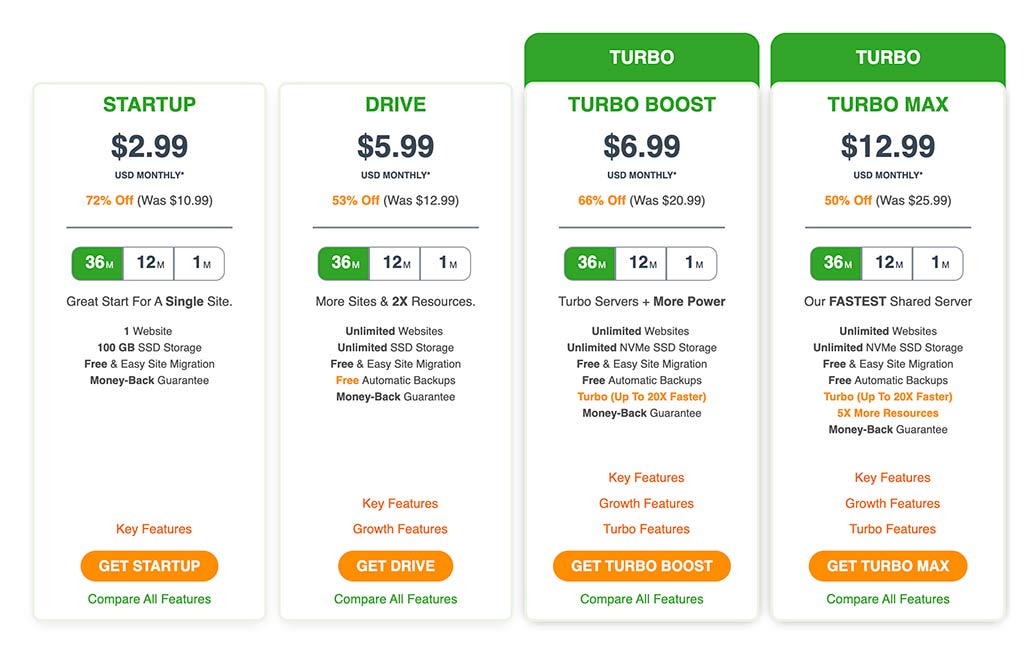Click the Get Turbo Boost button
Image resolution: width=1024 pixels, height=648 pixels.
click(641, 566)
